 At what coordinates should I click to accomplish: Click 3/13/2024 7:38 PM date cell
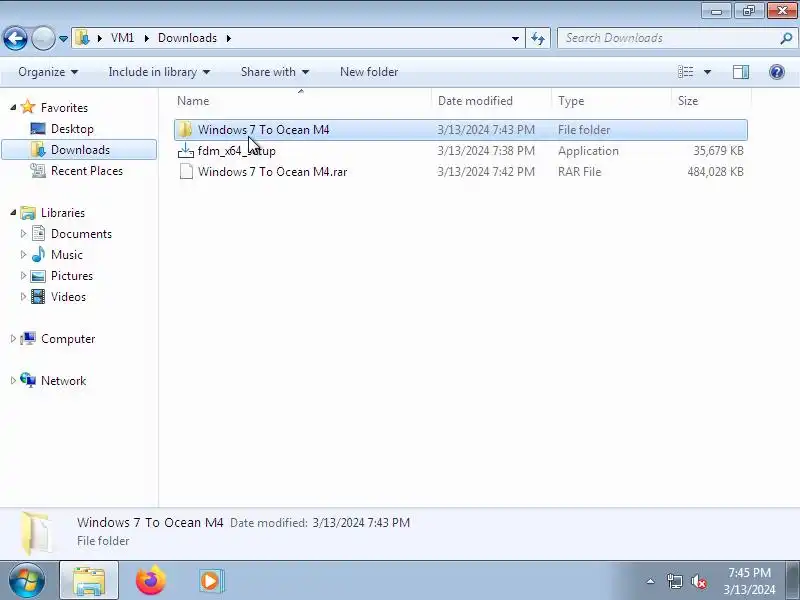click(486, 151)
